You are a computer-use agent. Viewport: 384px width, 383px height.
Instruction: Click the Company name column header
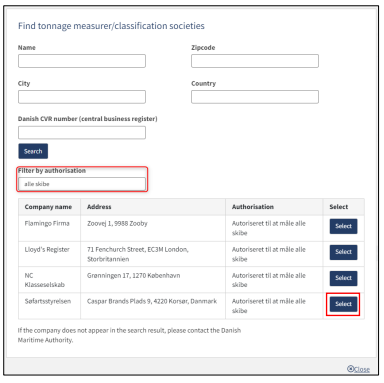48,207
